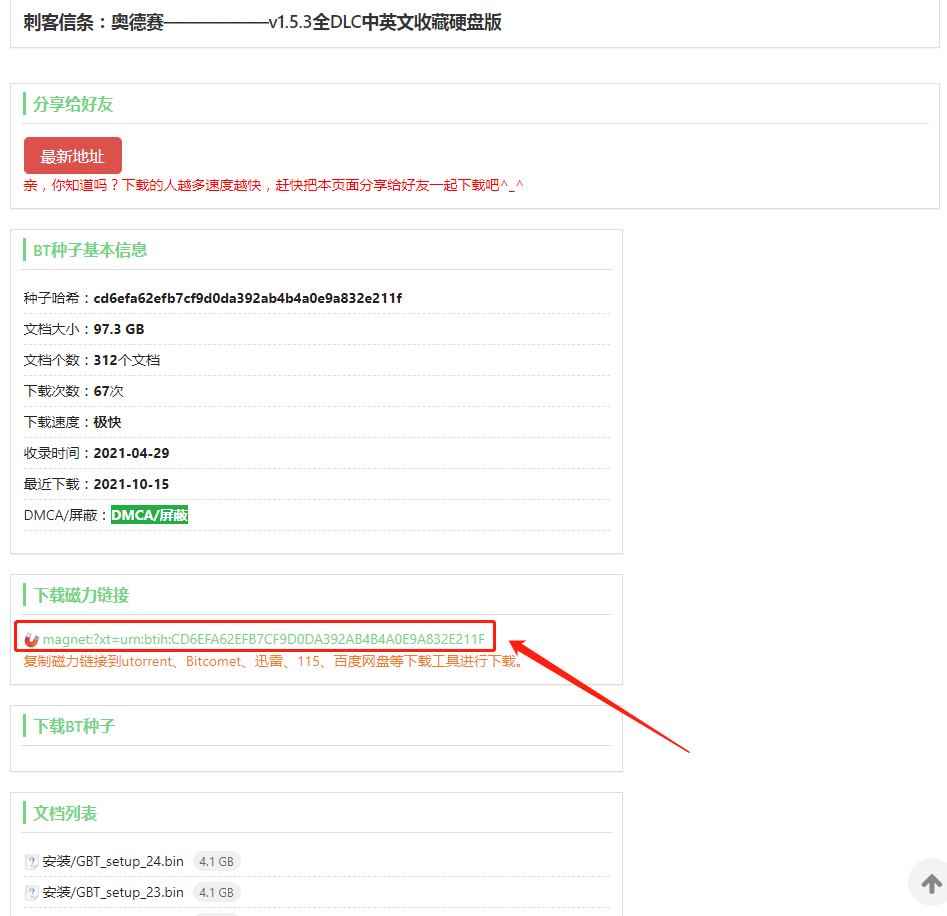The width and height of the screenshot is (947, 916).
Task: Click the torrent hash cd6efa62efb7cf9d0da392ab4b4a0e9a832e211f
Action: tap(248, 298)
